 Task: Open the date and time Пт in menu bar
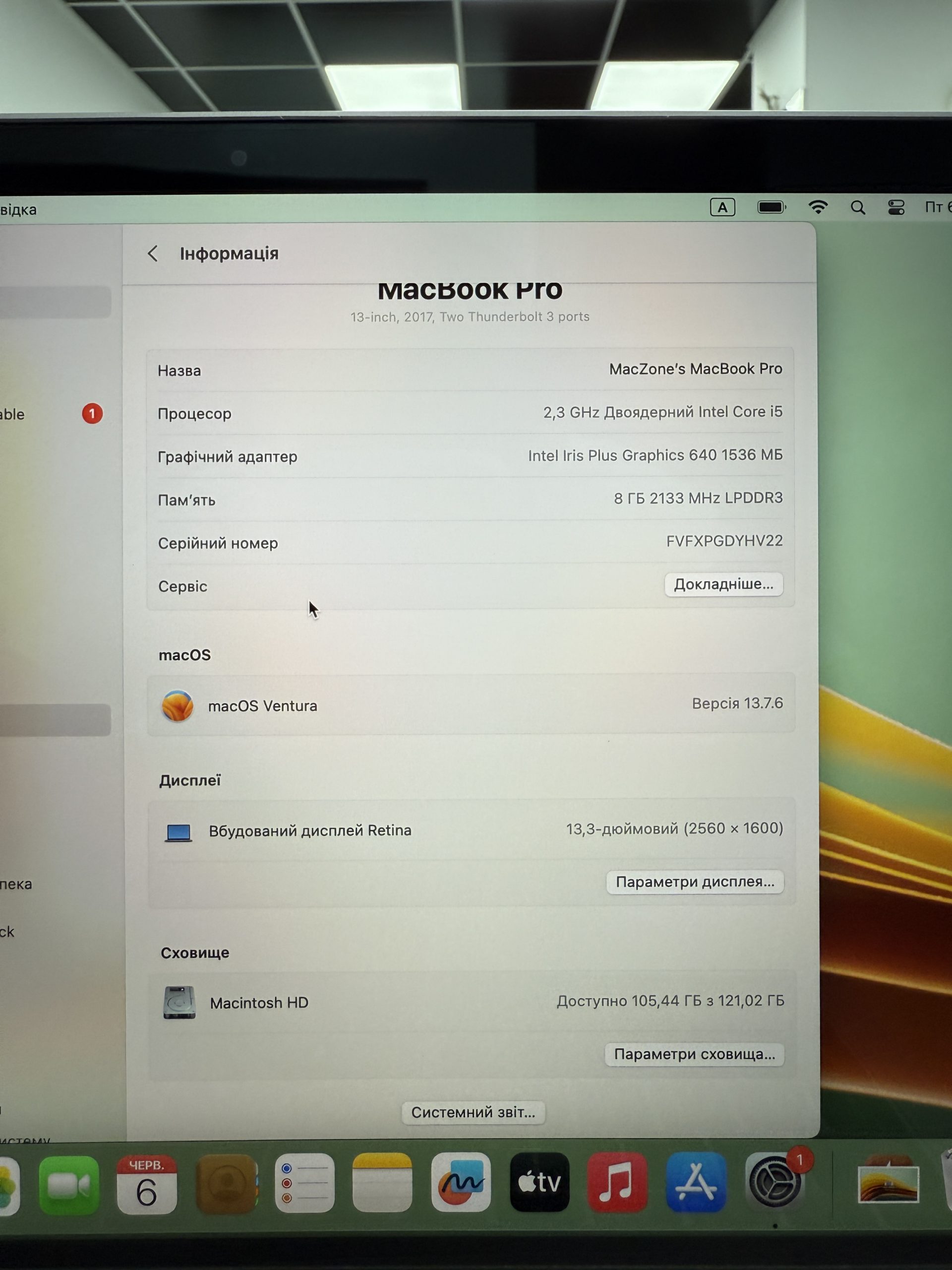[x=938, y=207]
